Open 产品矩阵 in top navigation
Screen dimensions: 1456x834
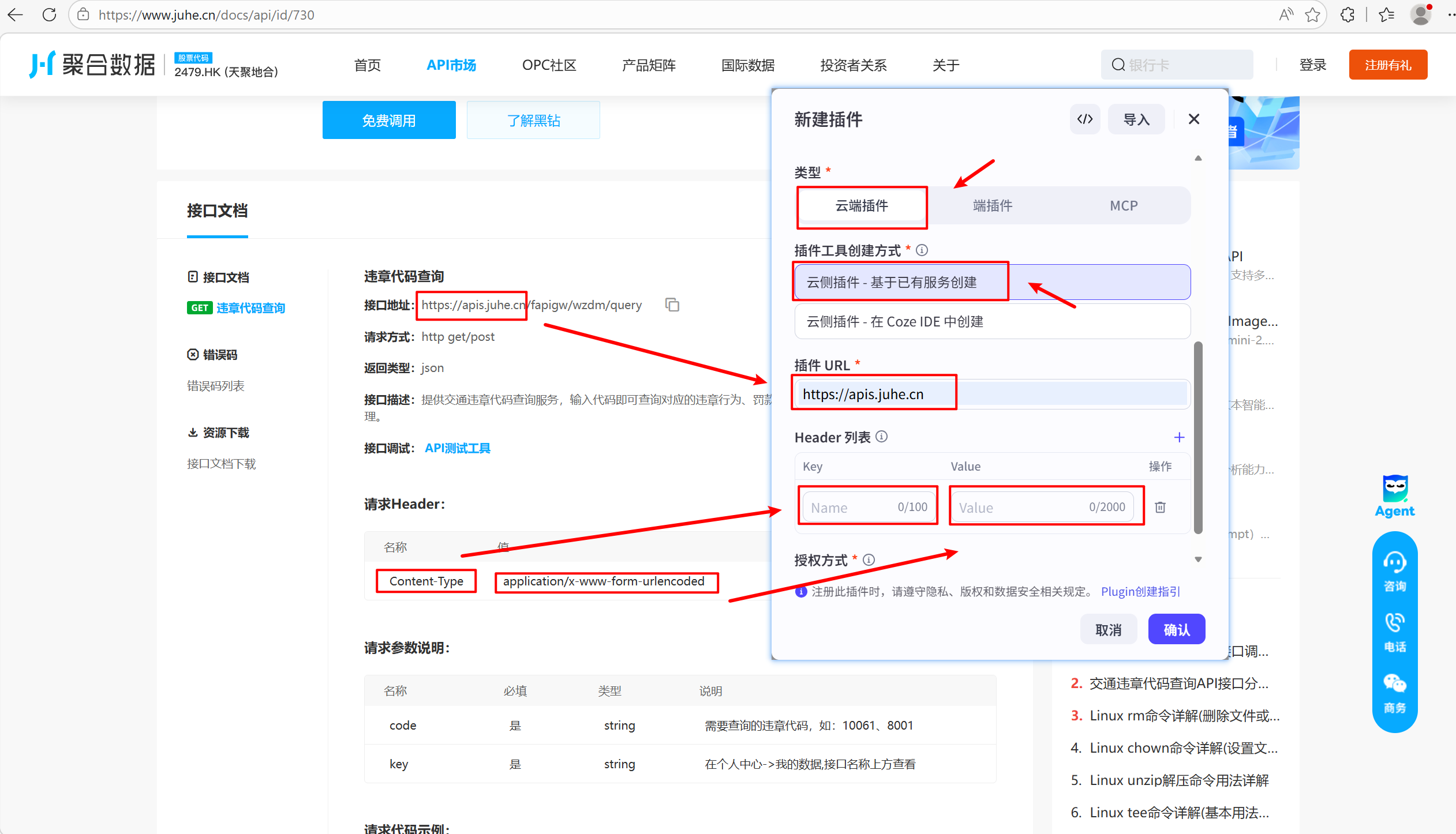pyautogui.click(x=649, y=65)
